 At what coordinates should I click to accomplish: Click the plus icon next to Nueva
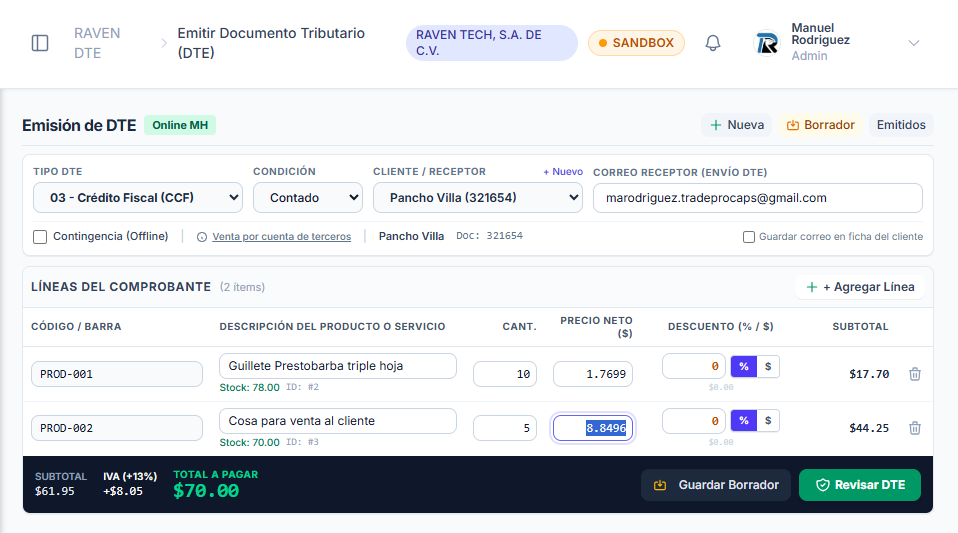(716, 125)
